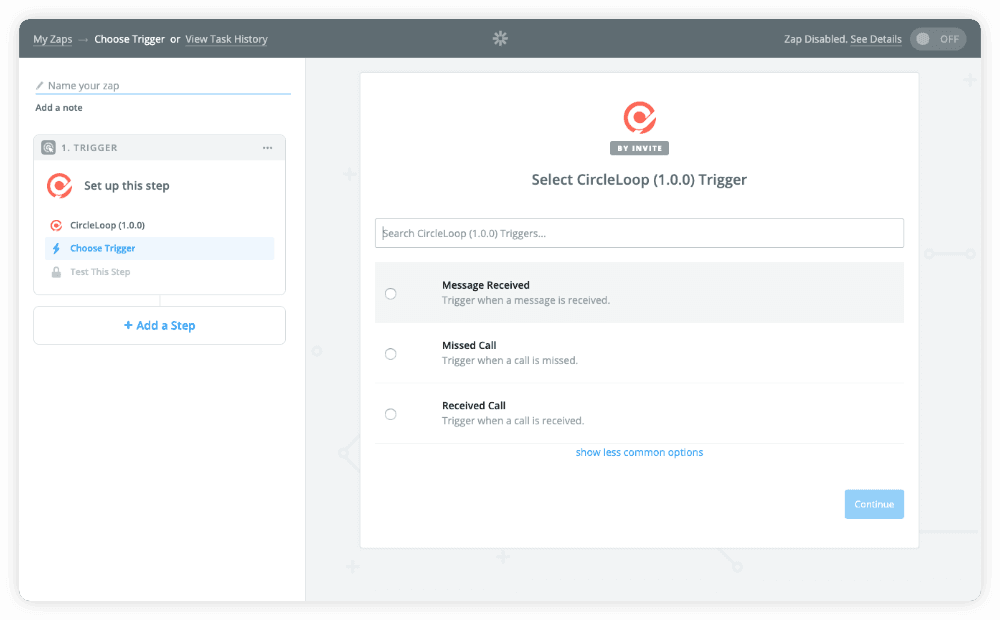The width and height of the screenshot is (1000, 620).
Task: Click 'Choose Trigger' breadcrumb text in header
Action: pyautogui.click(x=129, y=39)
